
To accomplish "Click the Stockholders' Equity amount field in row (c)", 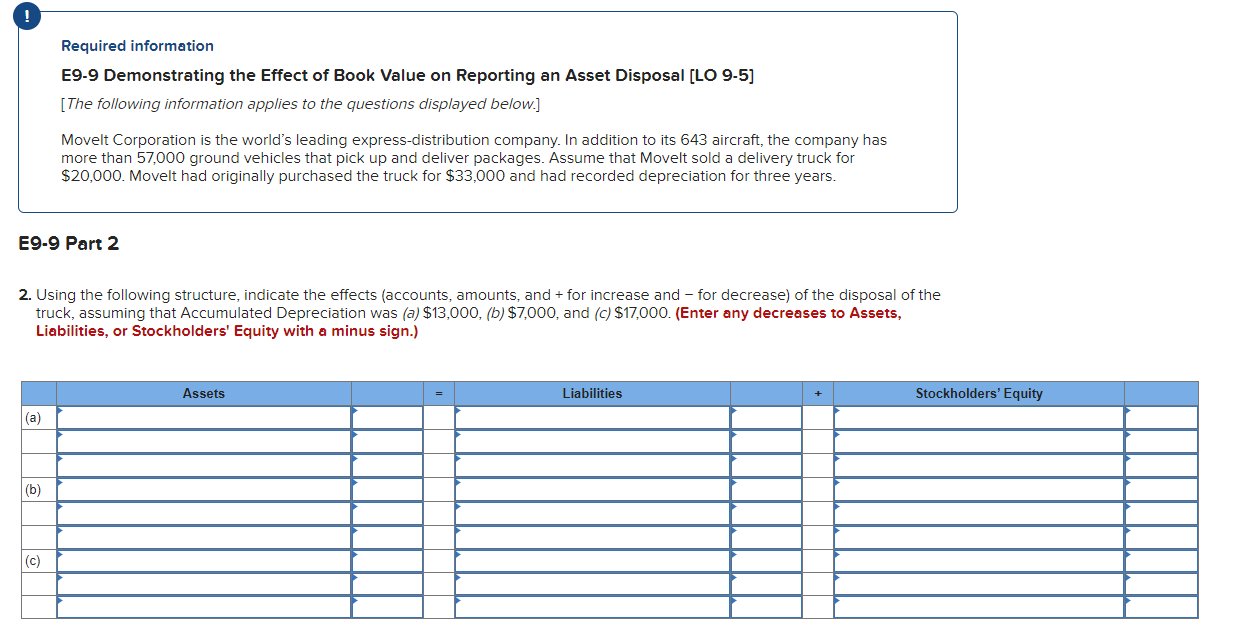I will coord(1160,562).
